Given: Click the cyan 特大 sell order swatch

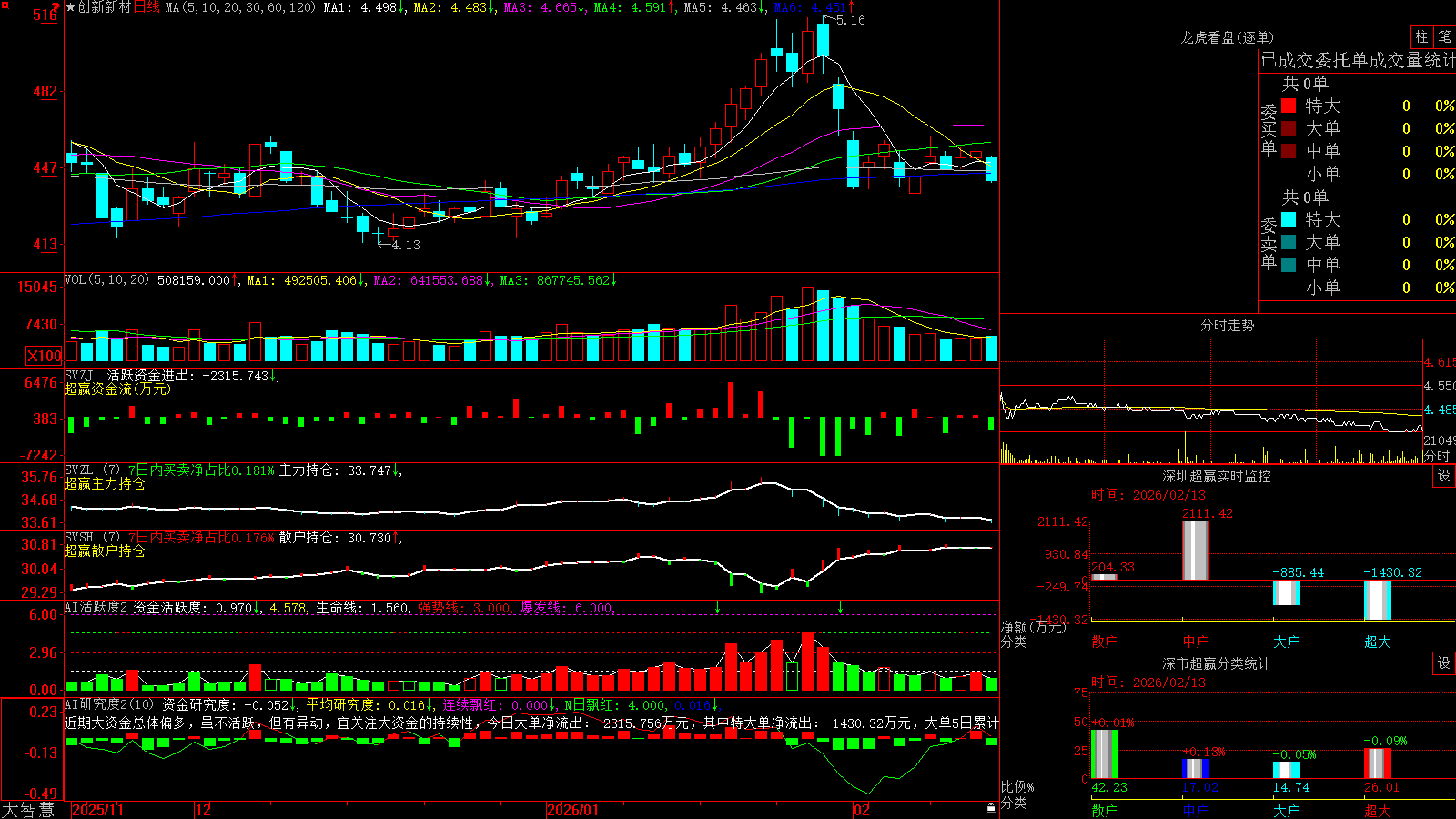Looking at the screenshot, I should (1289, 219).
